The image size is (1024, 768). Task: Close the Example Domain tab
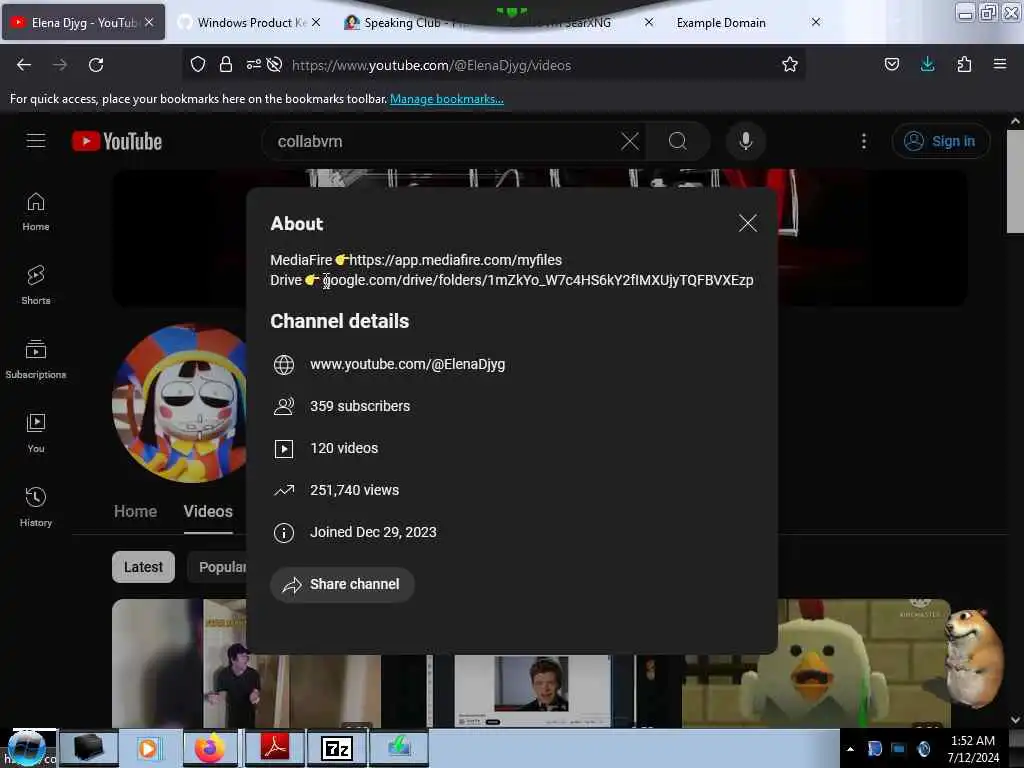pos(816,23)
